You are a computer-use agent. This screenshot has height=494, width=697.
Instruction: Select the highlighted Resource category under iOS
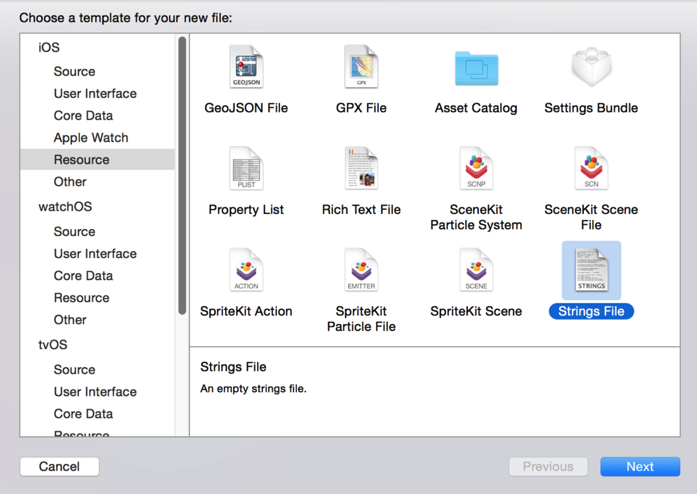point(97,160)
